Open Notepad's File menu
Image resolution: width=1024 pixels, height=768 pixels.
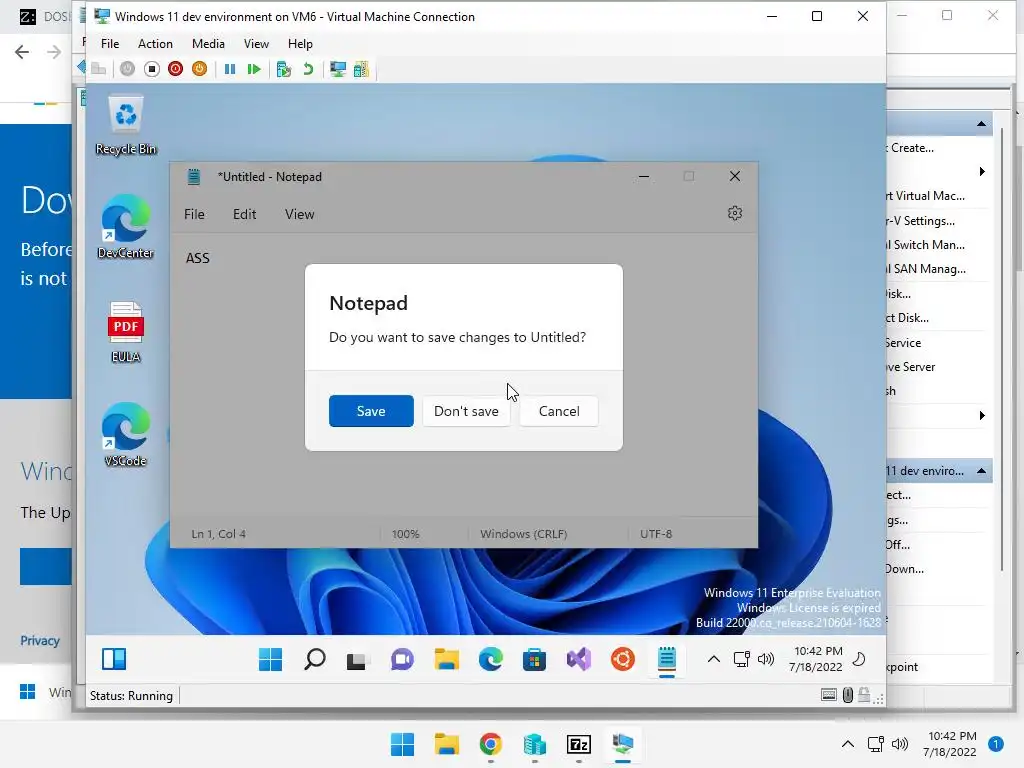[194, 214]
